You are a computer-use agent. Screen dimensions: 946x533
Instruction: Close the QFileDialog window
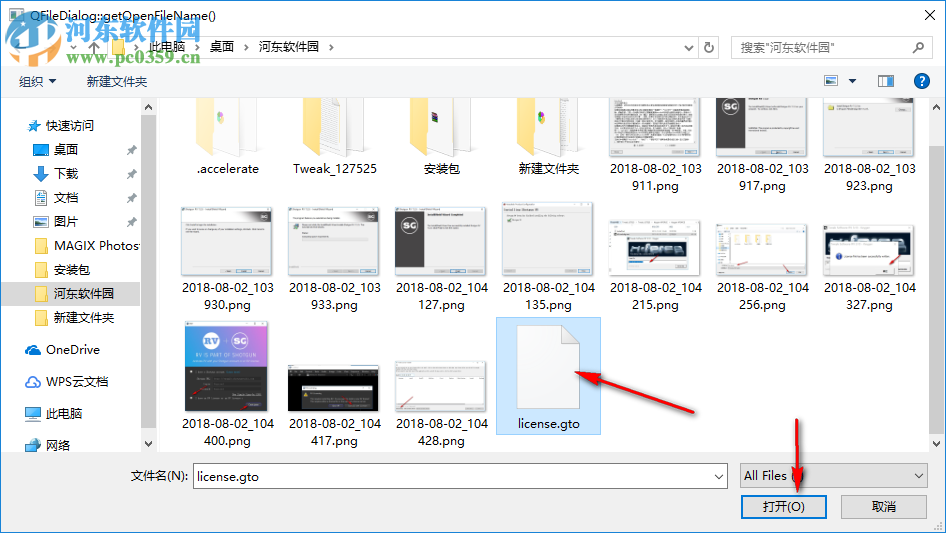[x=930, y=15]
